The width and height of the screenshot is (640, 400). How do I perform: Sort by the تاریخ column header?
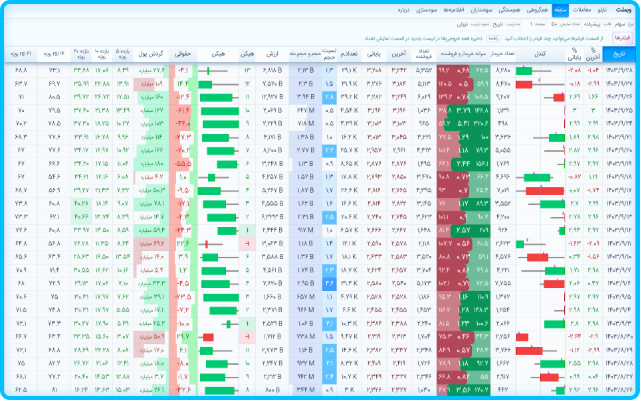click(619, 54)
